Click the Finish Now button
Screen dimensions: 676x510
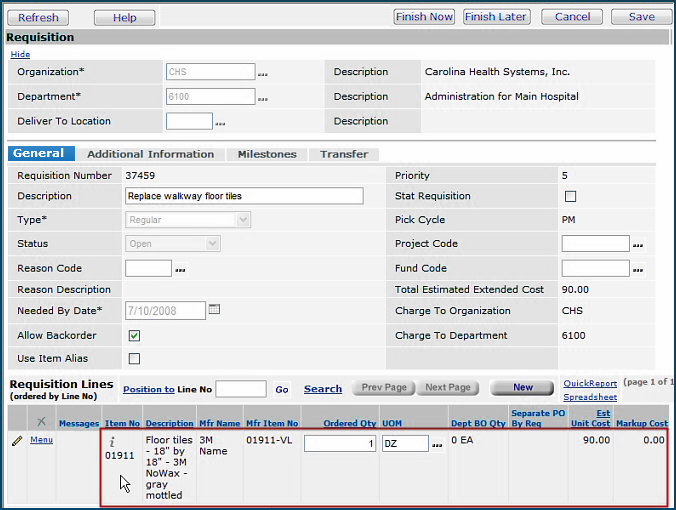pos(424,17)
